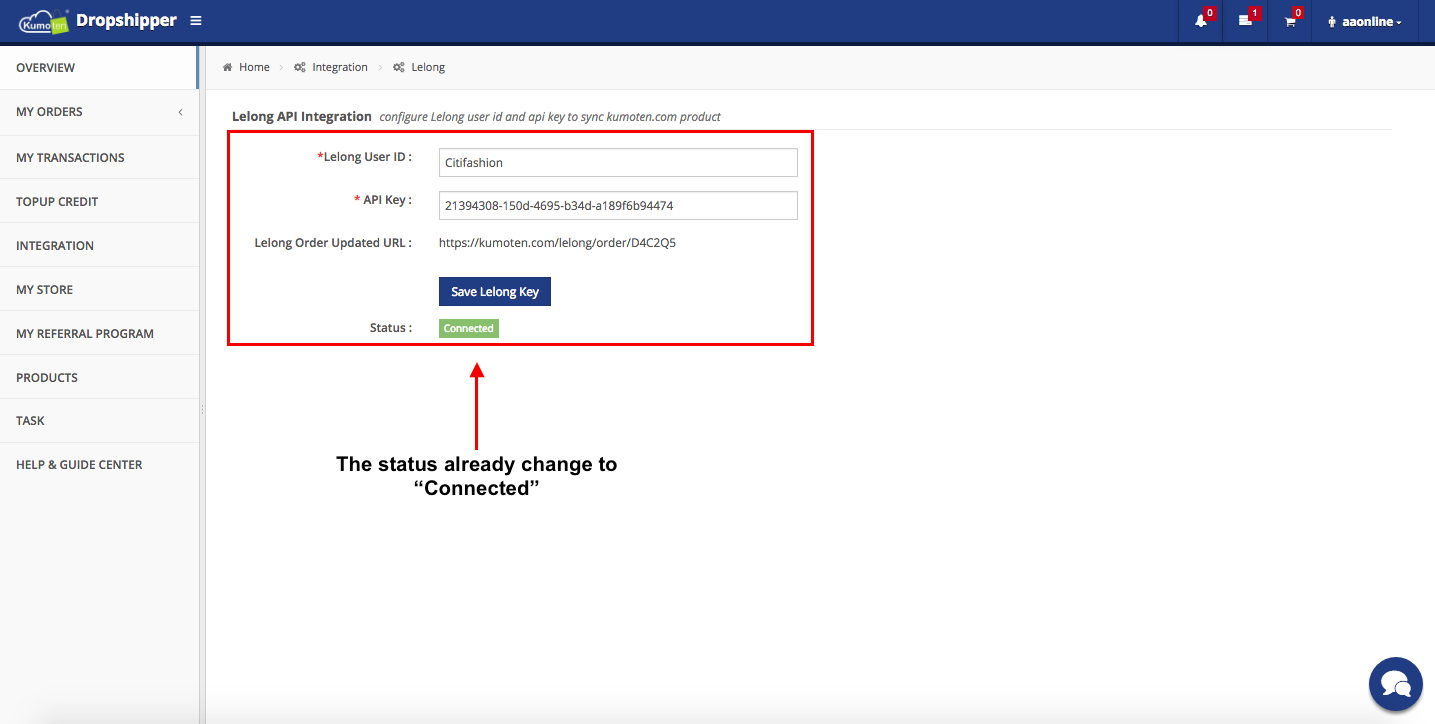Open the messages icon with badge 1

pos(1245,21)
